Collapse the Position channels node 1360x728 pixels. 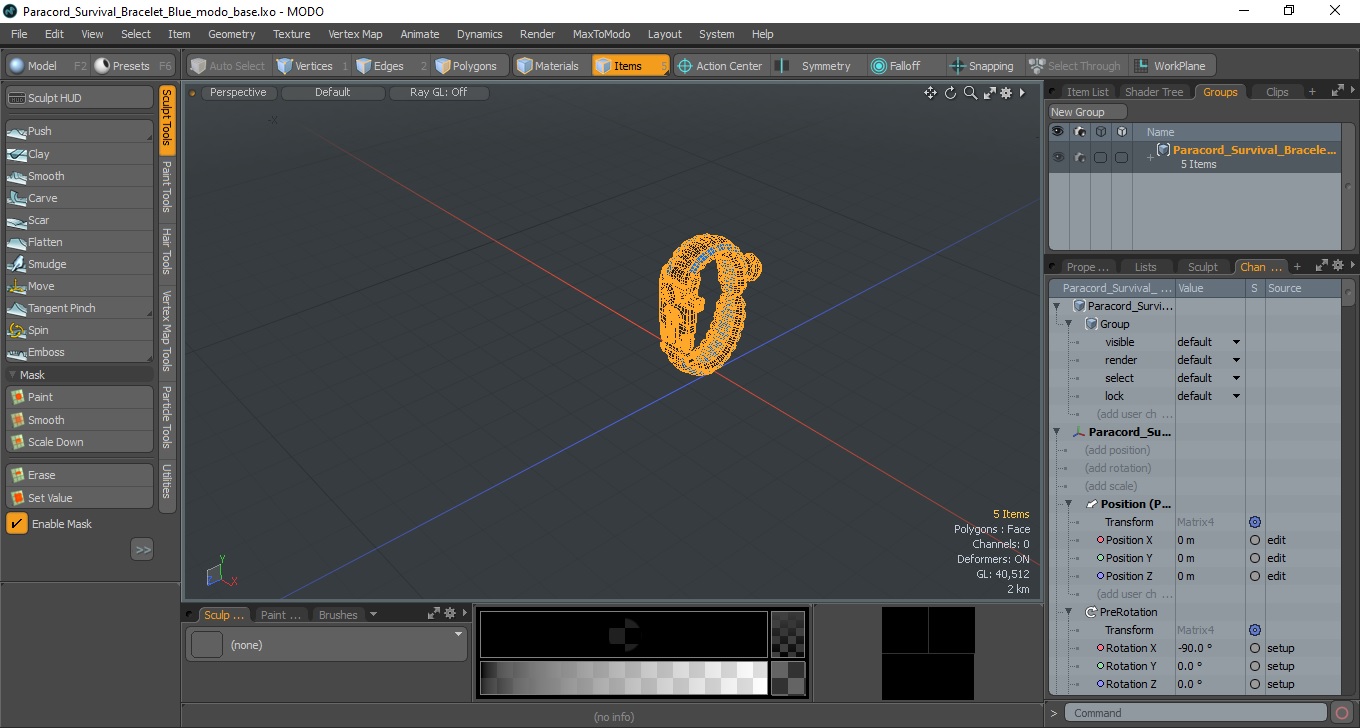(1069, 504)
